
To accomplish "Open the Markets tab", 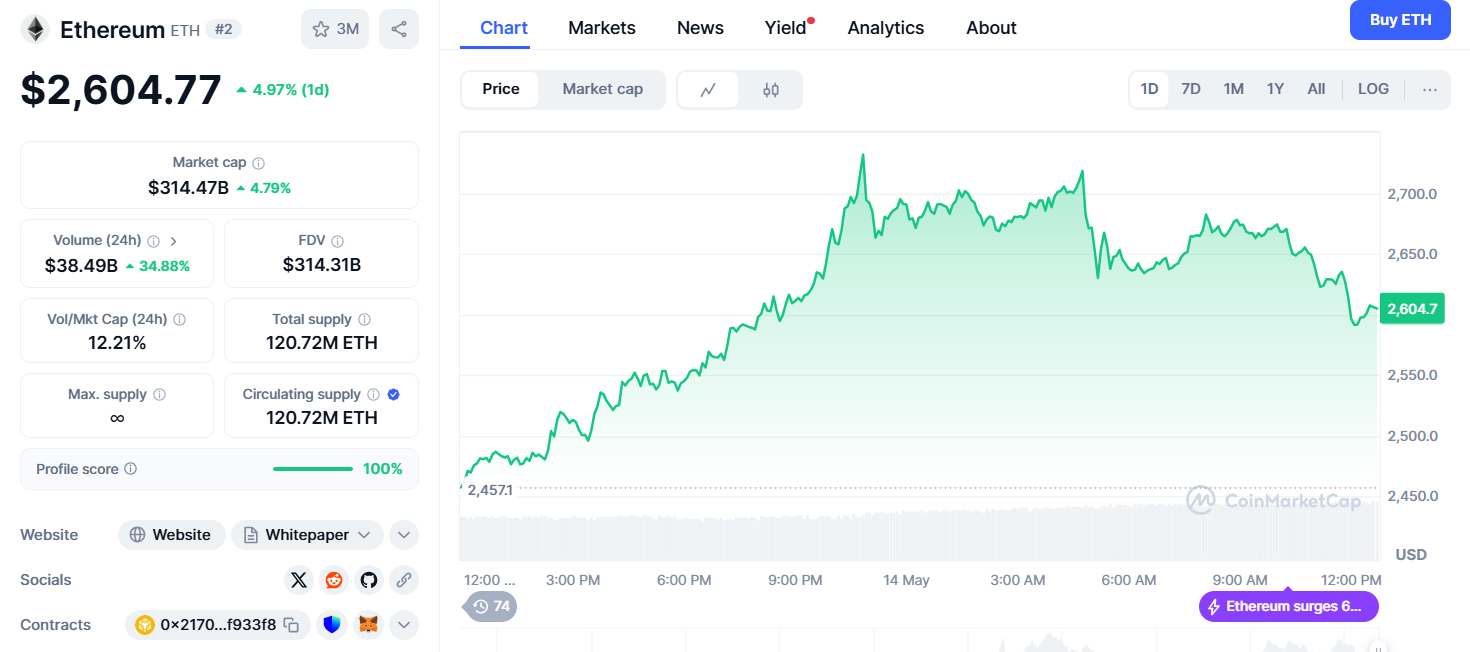I will [602, 28].
